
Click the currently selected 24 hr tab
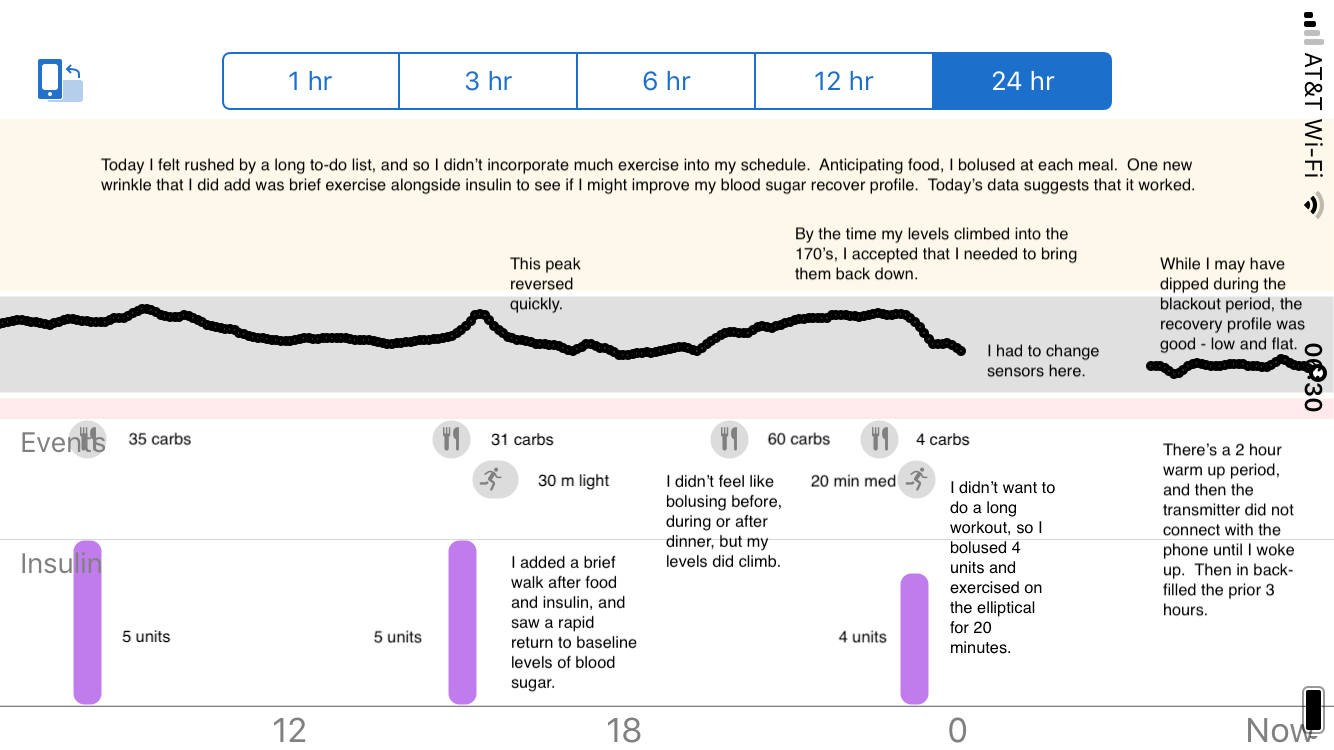pos(1022,81)
